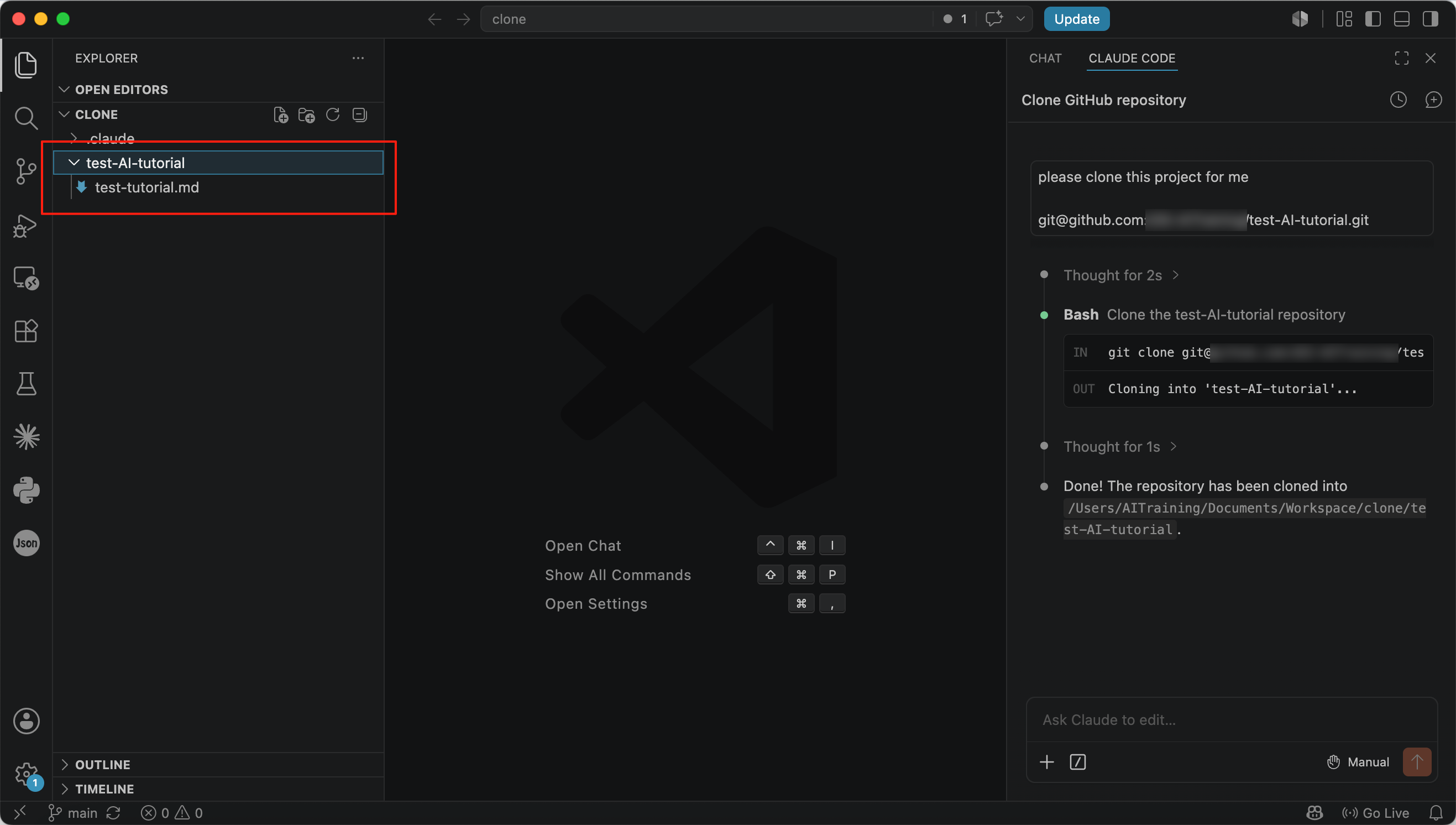The image size is (1456, 825).
Task: Open the Manage gear icon
Action: tap(26, 774)
